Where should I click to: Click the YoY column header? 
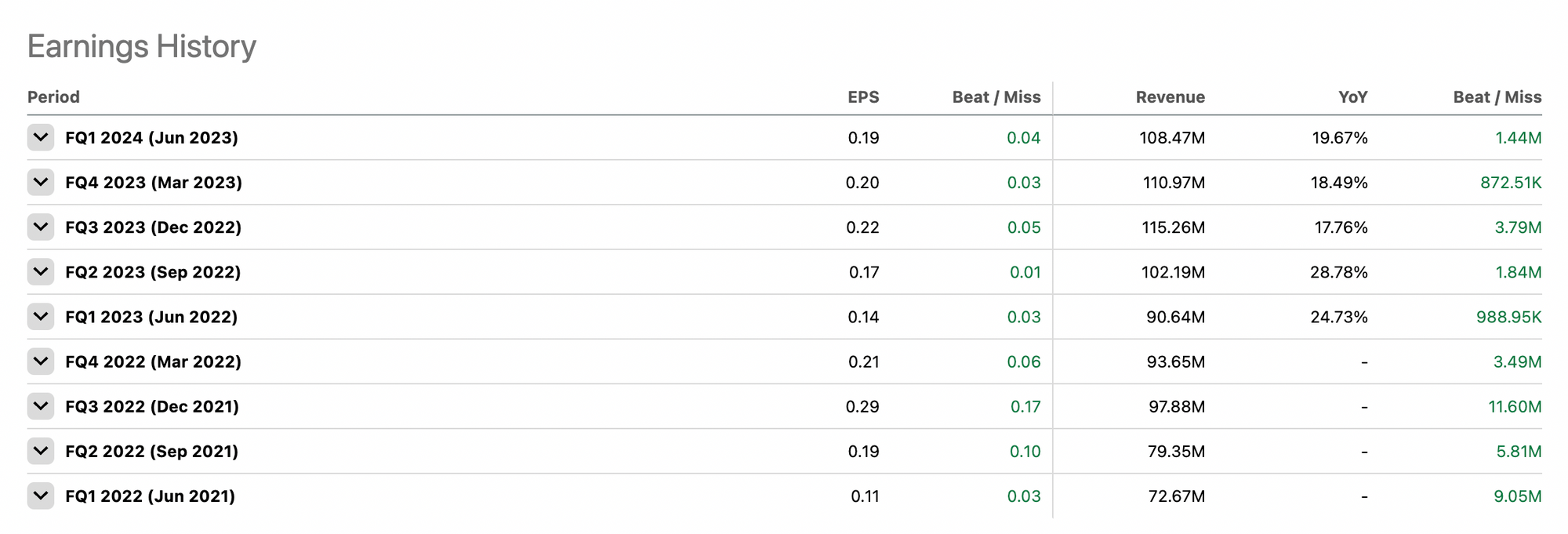[1352, 97]
